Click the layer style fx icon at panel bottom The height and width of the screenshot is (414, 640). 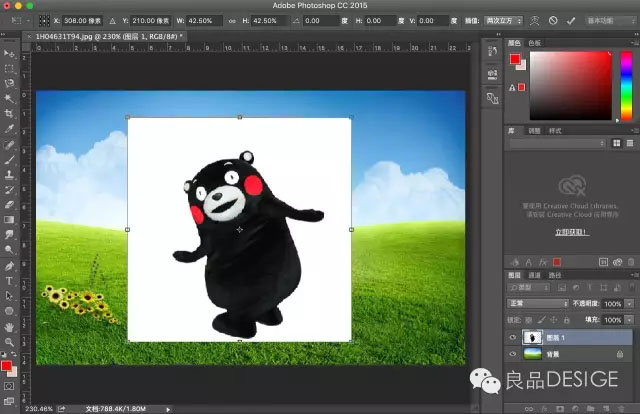pos(544,408)
